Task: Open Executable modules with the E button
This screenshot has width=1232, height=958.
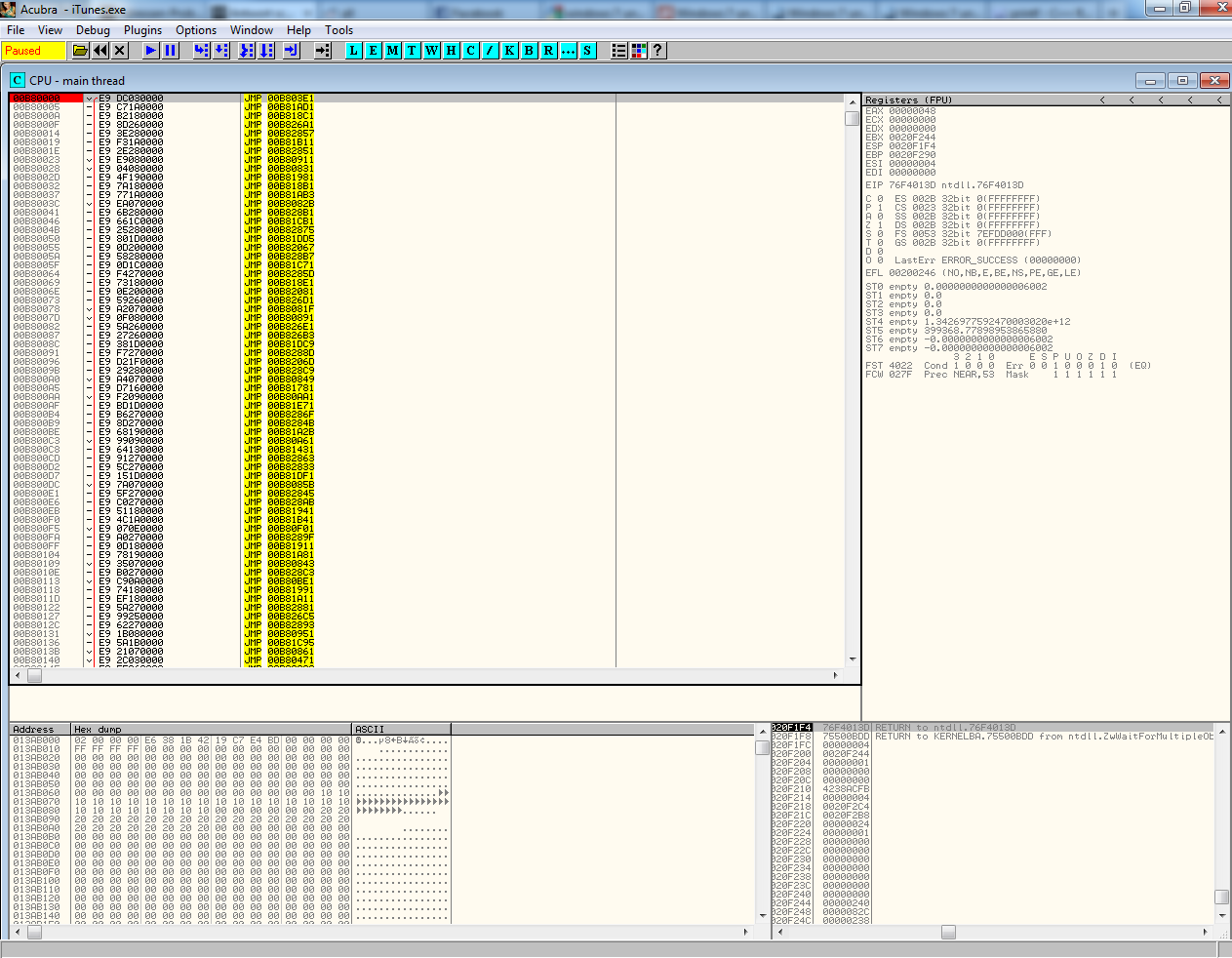Action: [374, 51]
